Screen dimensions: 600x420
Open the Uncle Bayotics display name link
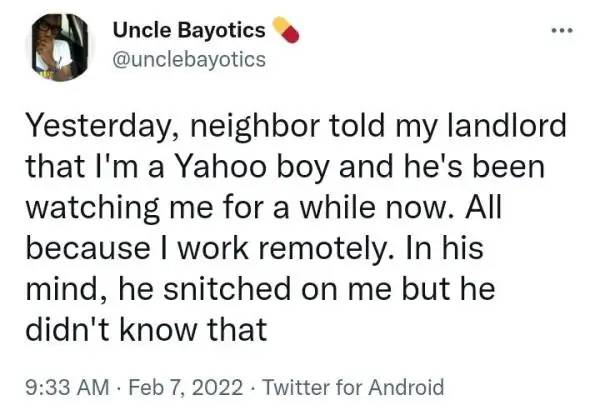[x=186, y=32]
